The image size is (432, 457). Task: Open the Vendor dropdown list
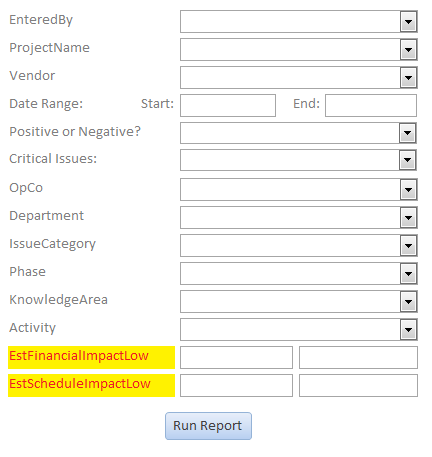[408, 78]
